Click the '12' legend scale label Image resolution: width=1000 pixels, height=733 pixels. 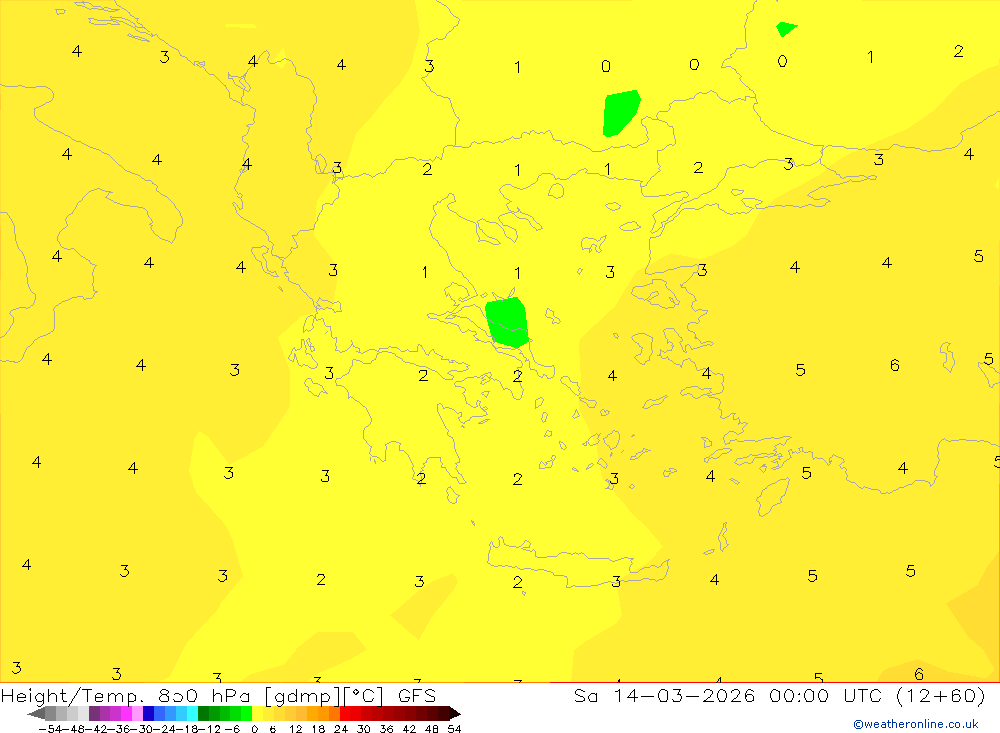tap(295, 729)
